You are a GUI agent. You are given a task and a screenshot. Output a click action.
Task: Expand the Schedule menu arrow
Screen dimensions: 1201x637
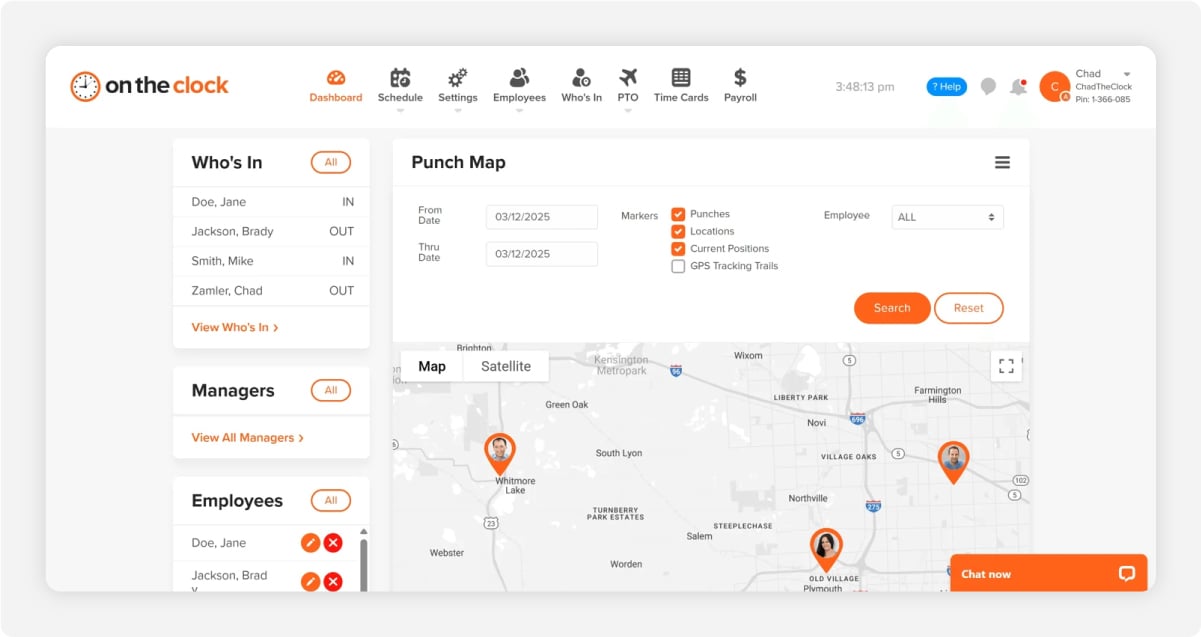(x=400, y=111)
